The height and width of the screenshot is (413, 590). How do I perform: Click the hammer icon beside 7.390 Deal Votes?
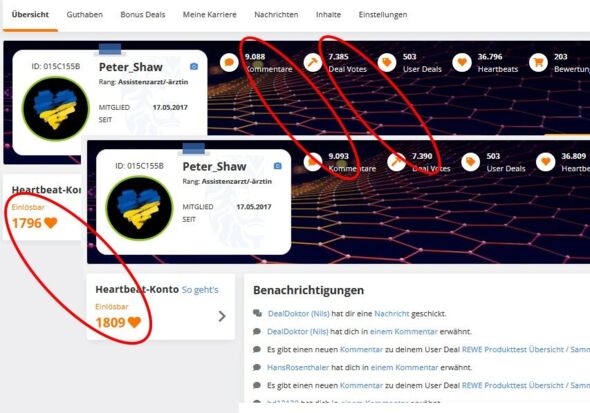coord(396,162)
